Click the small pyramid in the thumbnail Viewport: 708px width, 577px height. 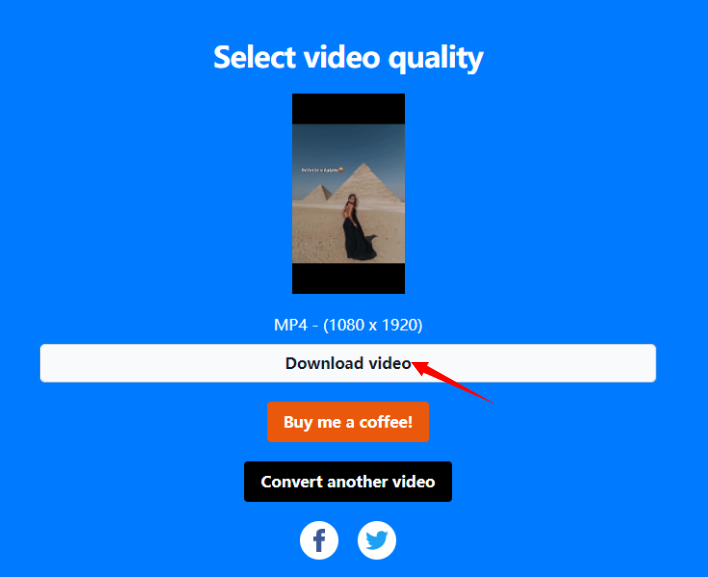click(317, 193)
